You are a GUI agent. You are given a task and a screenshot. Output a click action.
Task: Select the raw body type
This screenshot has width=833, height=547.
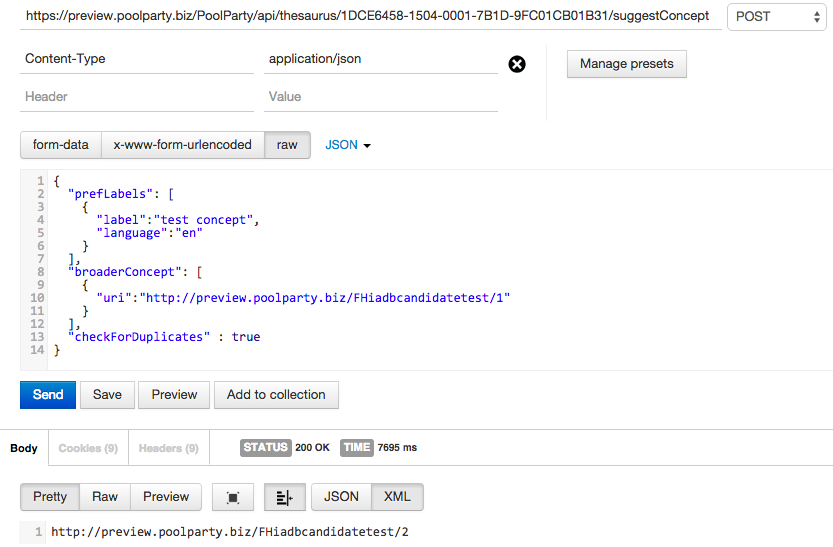287,145
